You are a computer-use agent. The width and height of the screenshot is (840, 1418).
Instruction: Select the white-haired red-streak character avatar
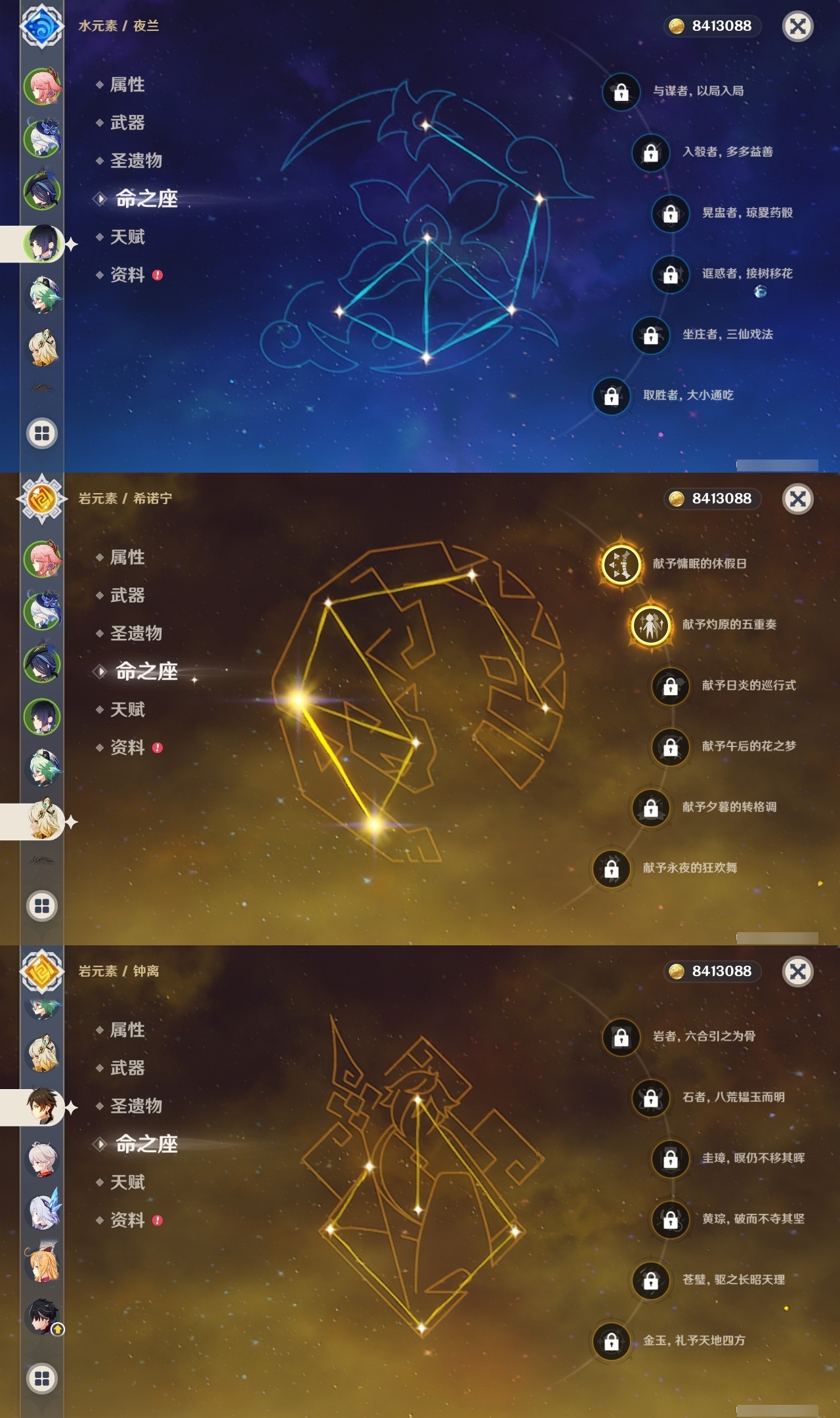click(x=43, y=1159)
